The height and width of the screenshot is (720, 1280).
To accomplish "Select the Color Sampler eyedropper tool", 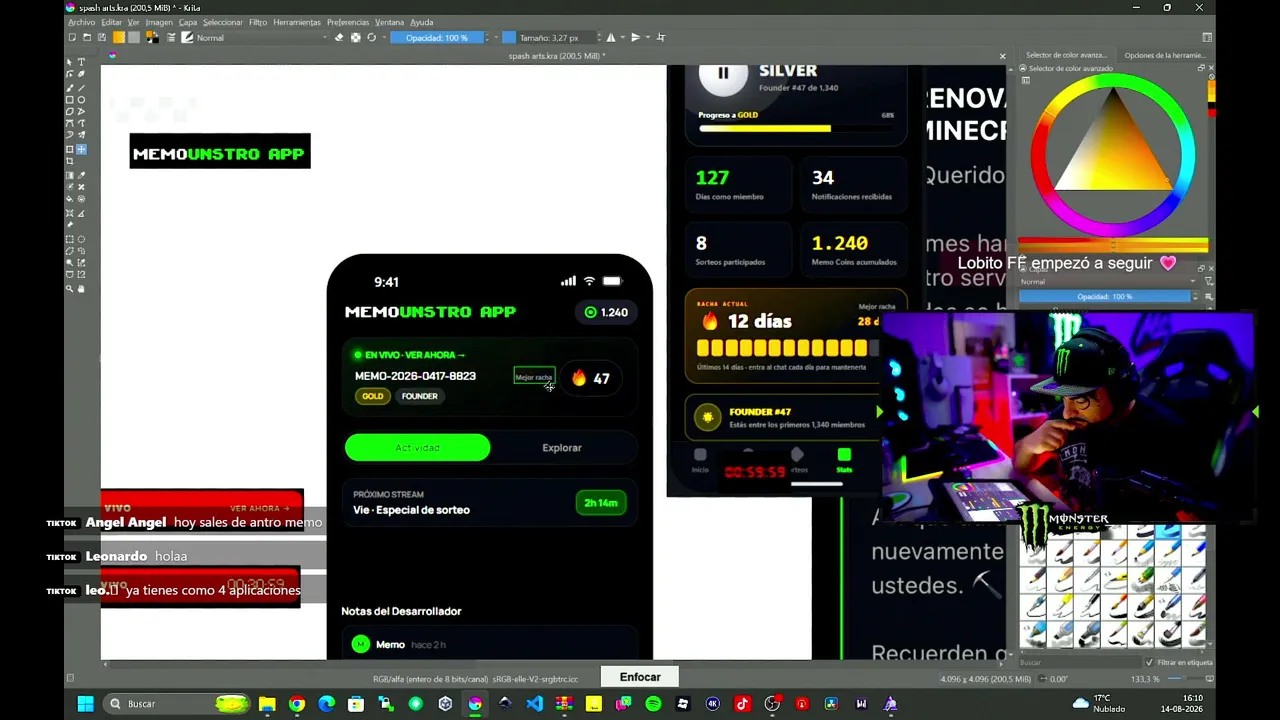I will (82, 175).
